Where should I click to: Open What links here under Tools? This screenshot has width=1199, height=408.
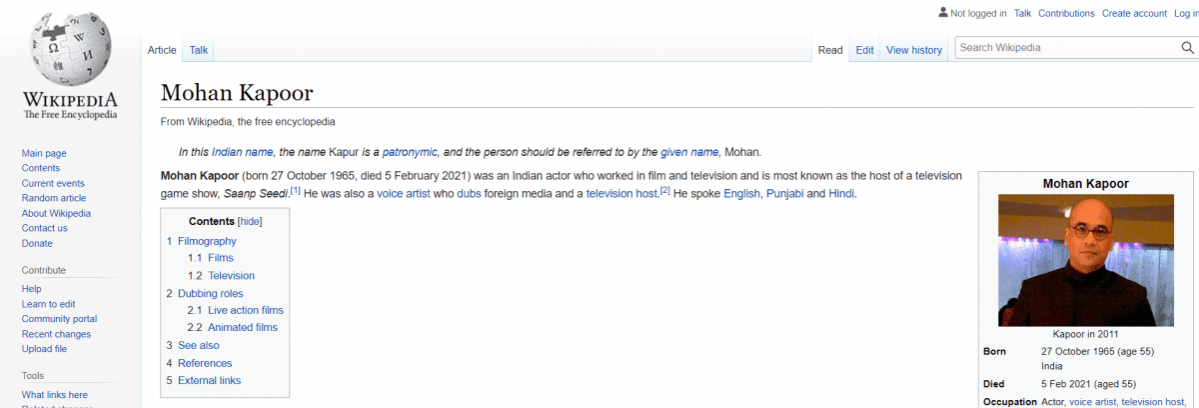[x=54, y=395]
